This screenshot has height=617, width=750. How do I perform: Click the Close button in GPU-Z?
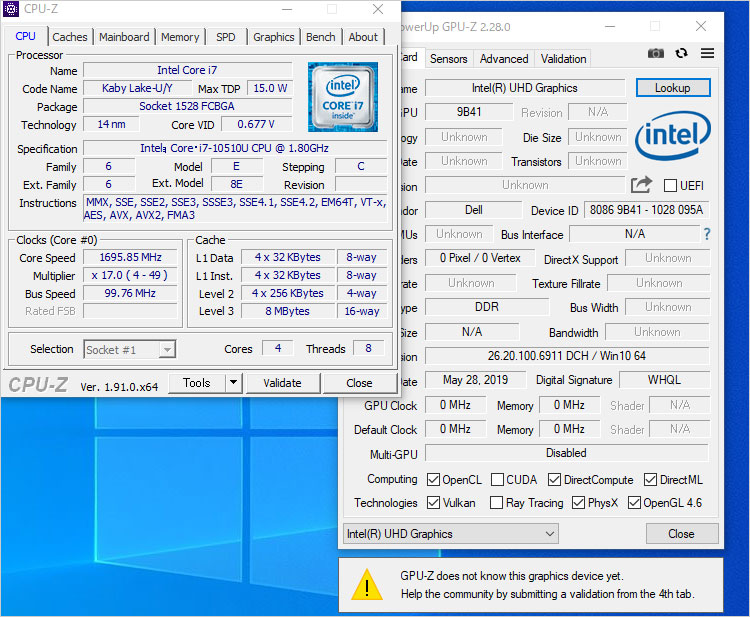click(681, 533)
